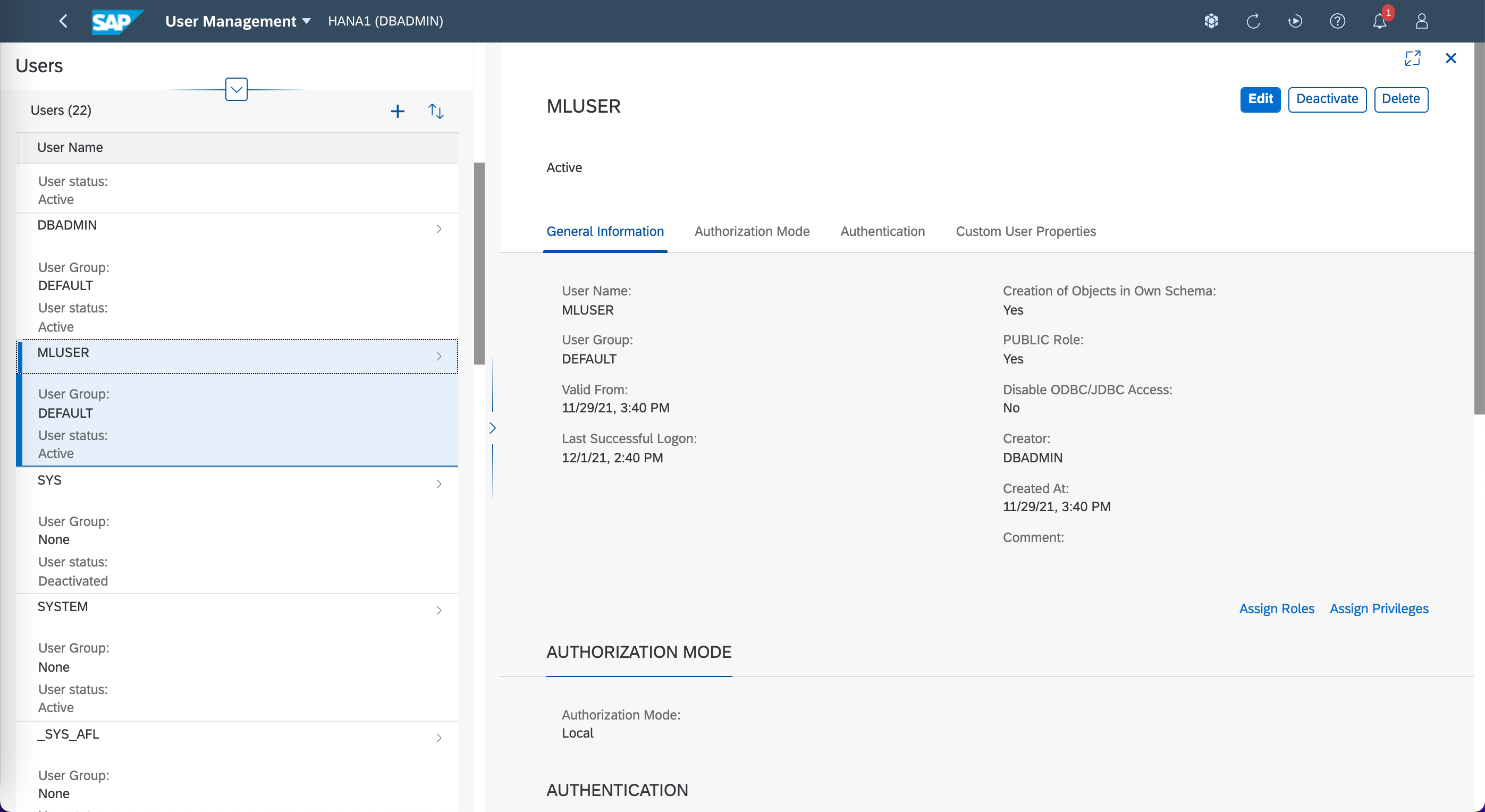Click the auto-refresh play icon
The width and height of the screenshot is (1485, 812).
click(x=1295, y=21)
